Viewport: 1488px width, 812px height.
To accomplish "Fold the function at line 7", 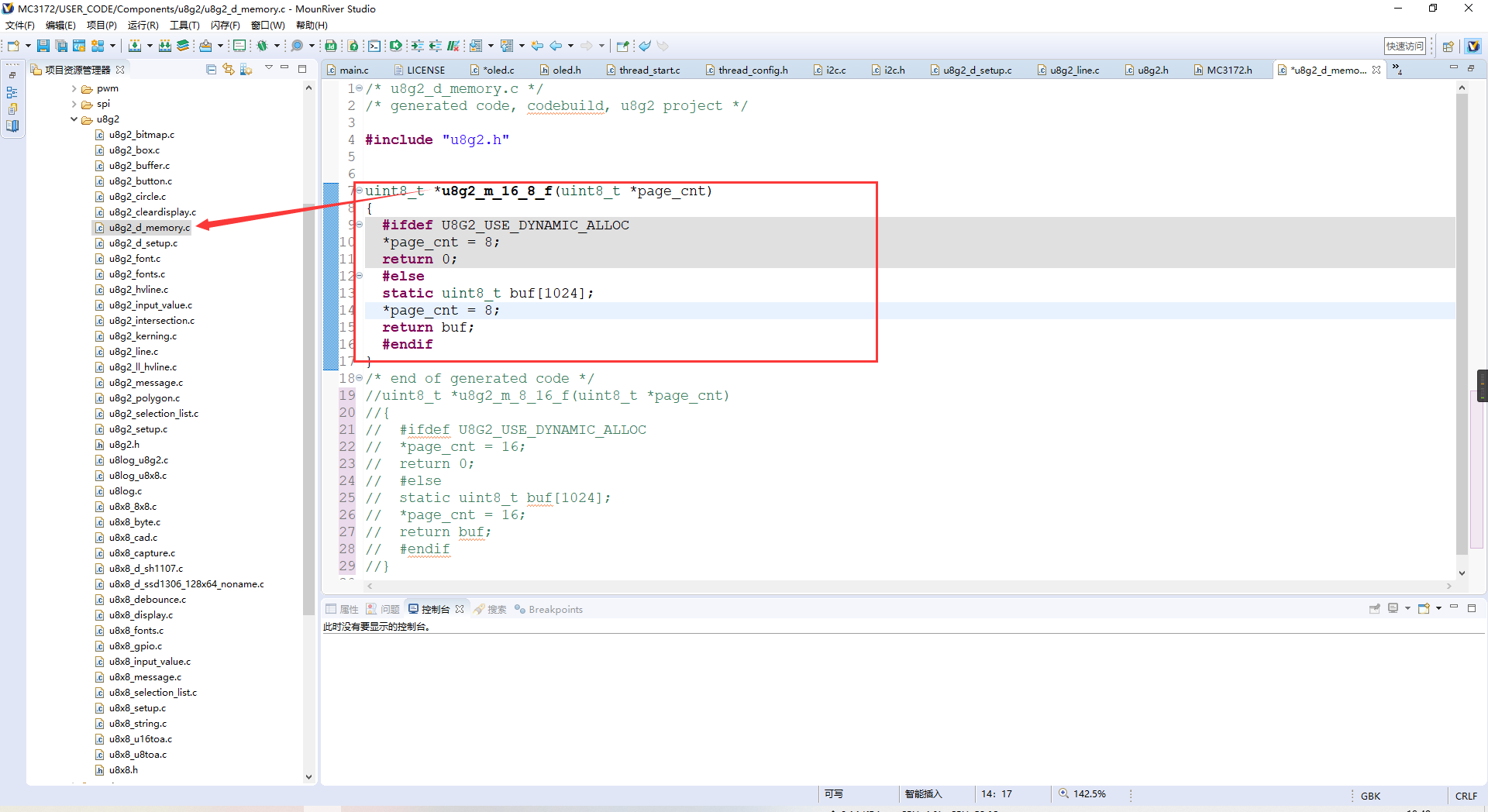I will tap(360, 191).
